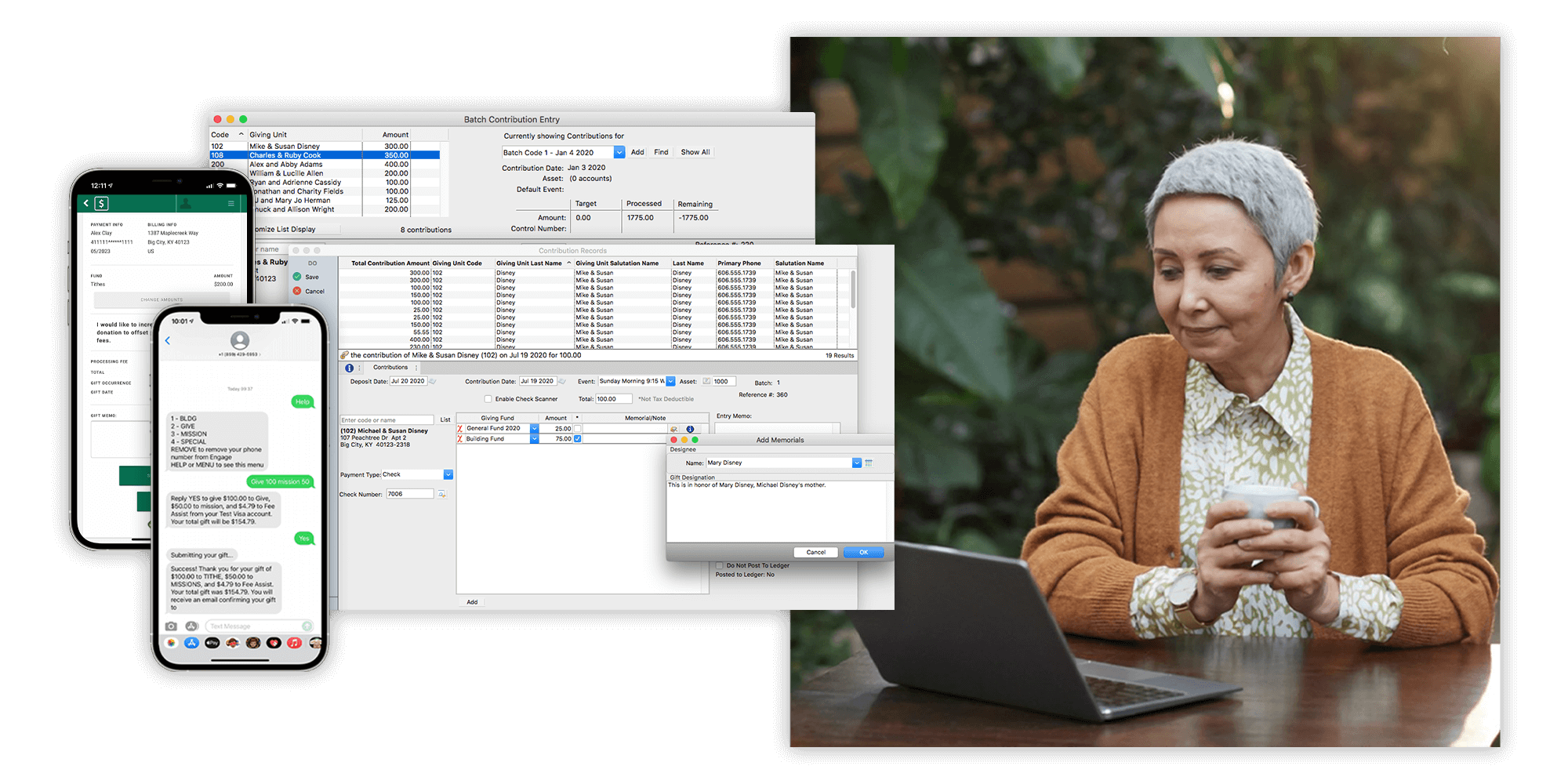Click the Check Number field showing 7006
Screen dimensions: 1568x784
(409, 494)
